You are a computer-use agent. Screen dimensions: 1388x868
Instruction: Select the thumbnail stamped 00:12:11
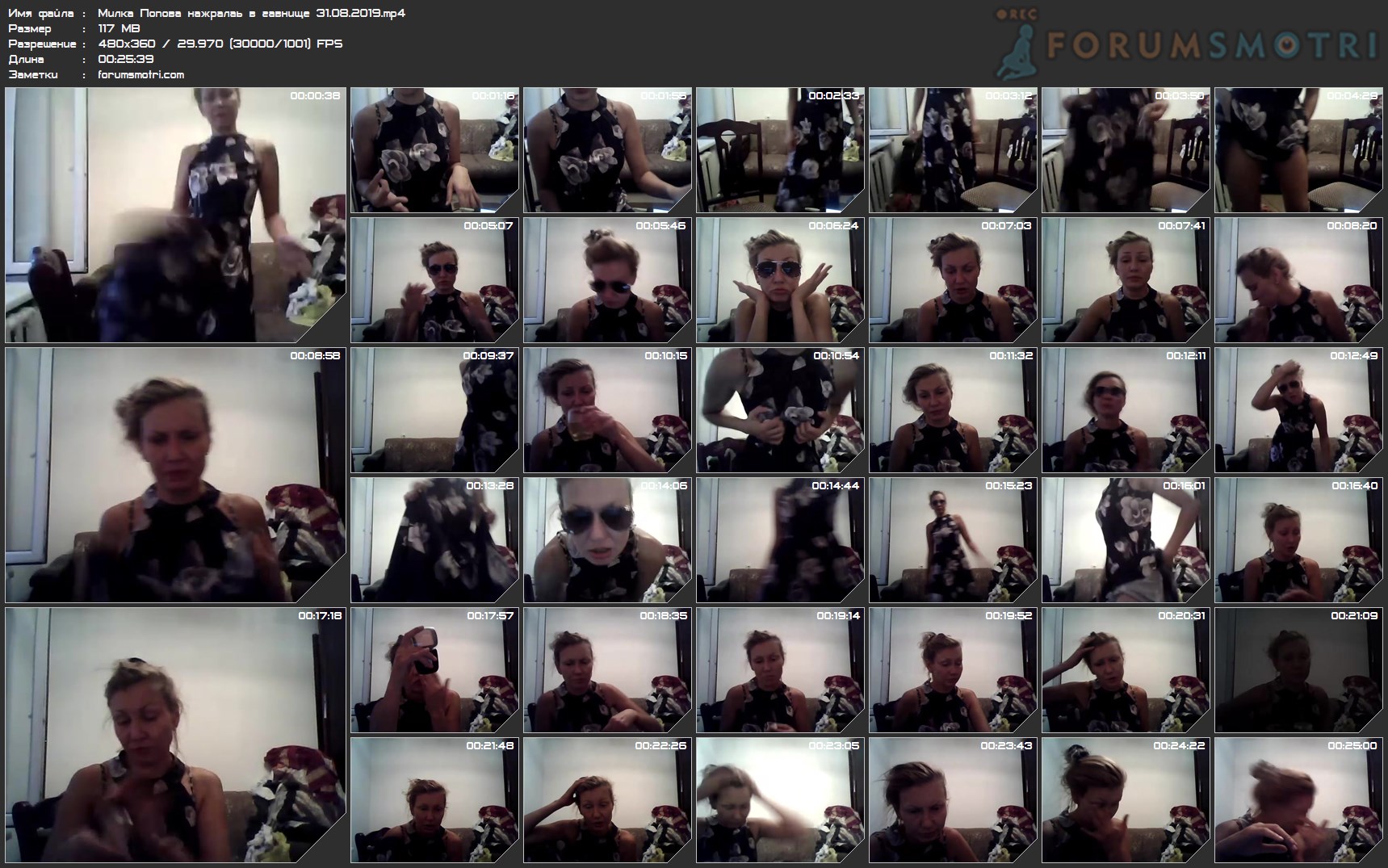(1126, 410)
